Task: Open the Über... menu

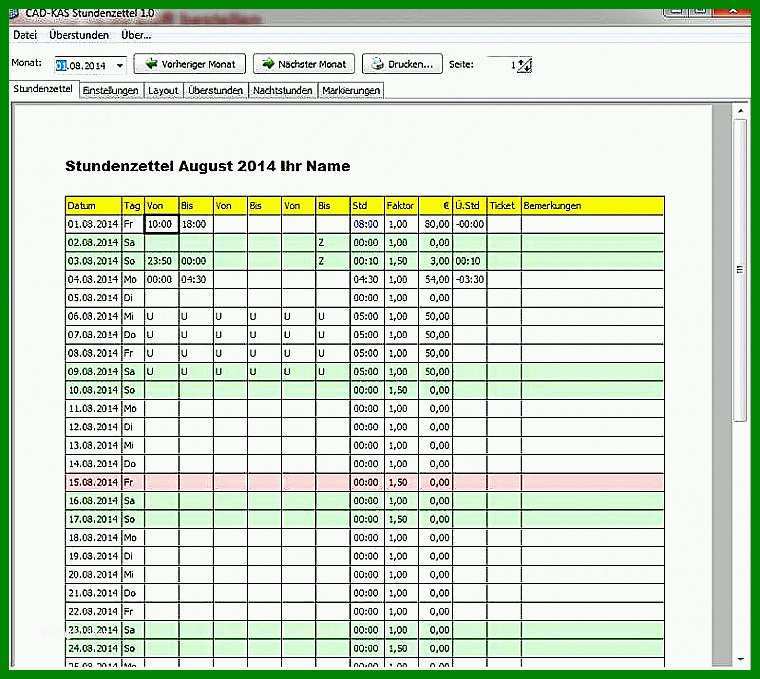Action: coord(136,35)
